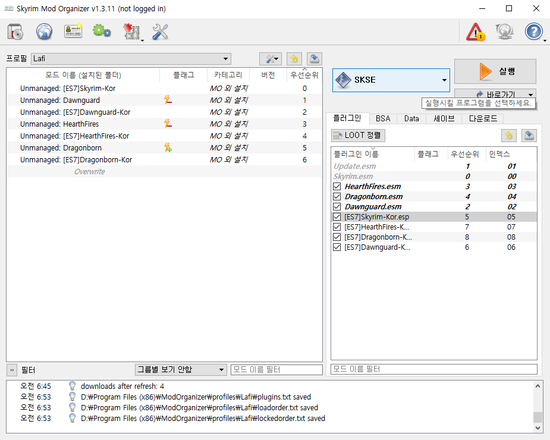The height and width of the screenshot is (440, 550).
Task: Open the shortcut button dropdown arrow
Action: point(531,94)
